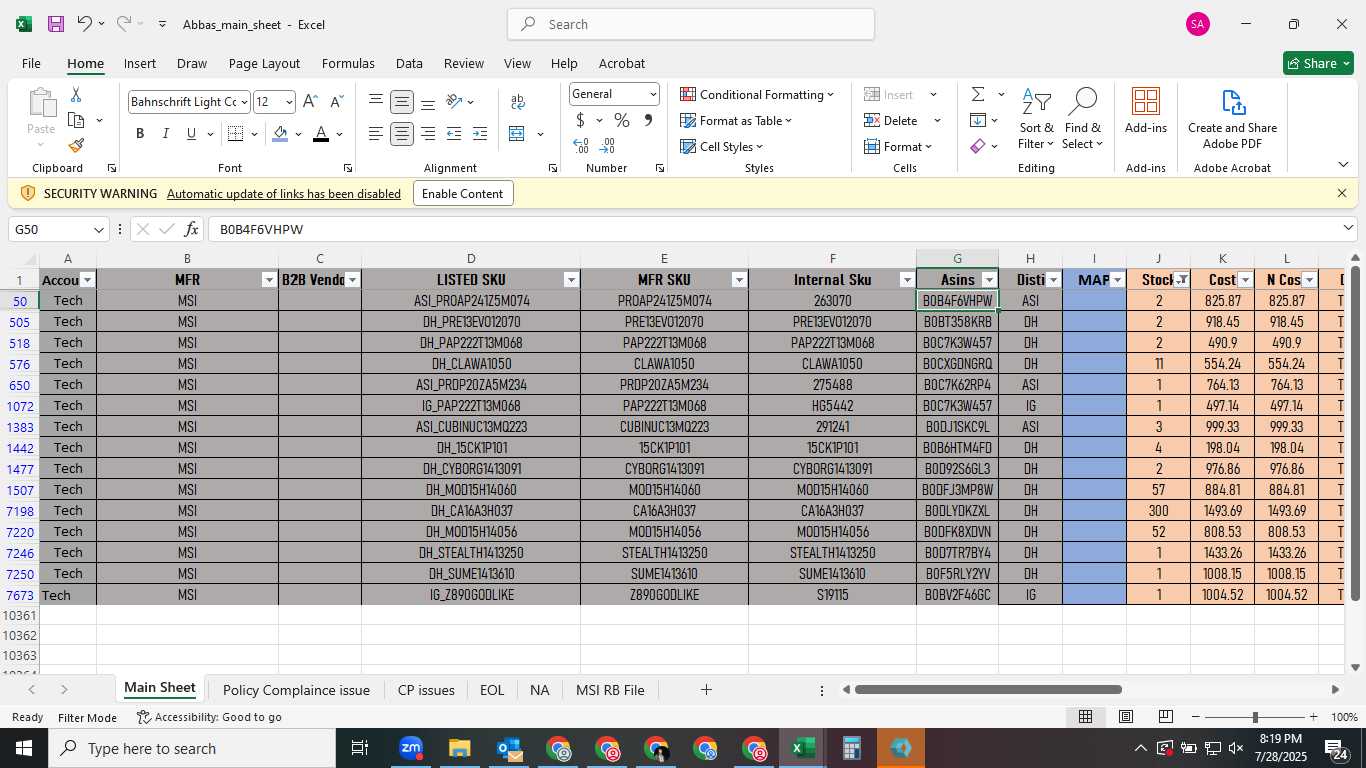This screenshot has height=768, width=1366.
Task: Open the General number format dropdown
Action: click(x=653, y=94)
